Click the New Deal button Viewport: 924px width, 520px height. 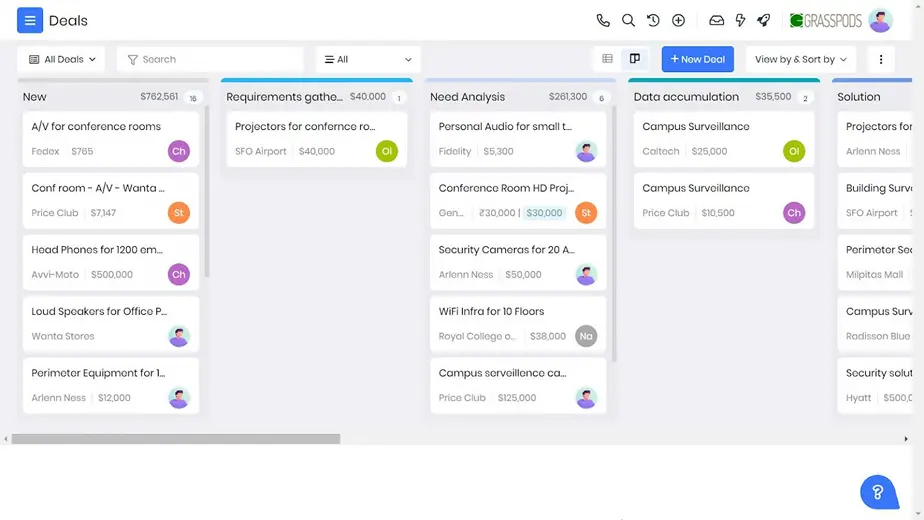(697, 59)
